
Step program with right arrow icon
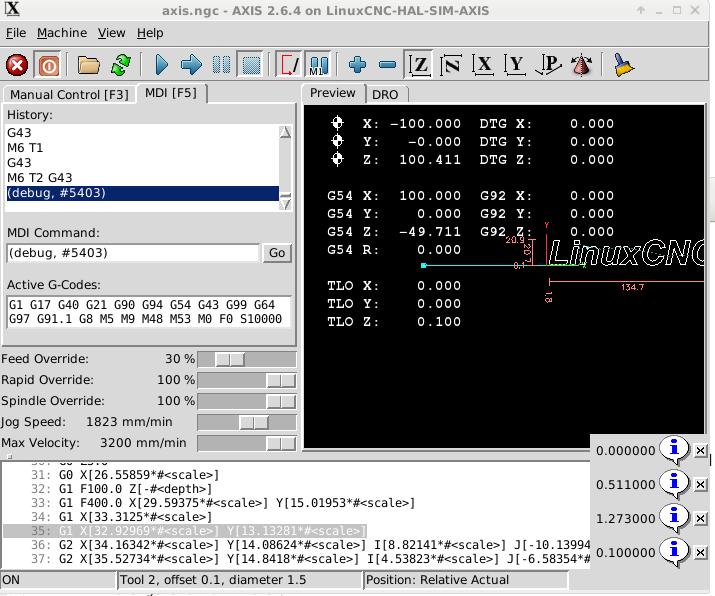pyautogui.click(x=191, y=65)
